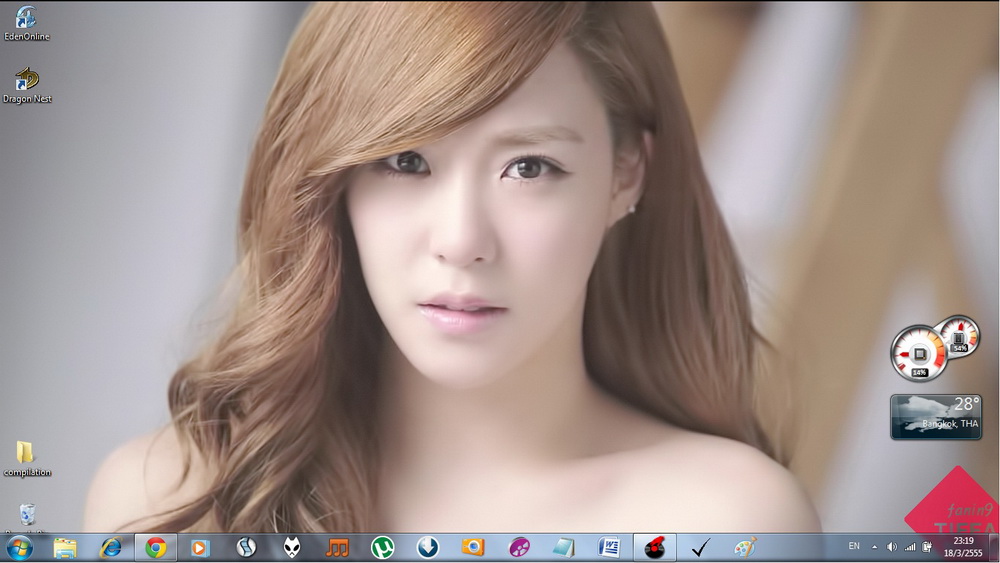Open the Dragon Nest desktop shortcut
The height and width of the screenshot is (563, 1000).
(27, 85)
